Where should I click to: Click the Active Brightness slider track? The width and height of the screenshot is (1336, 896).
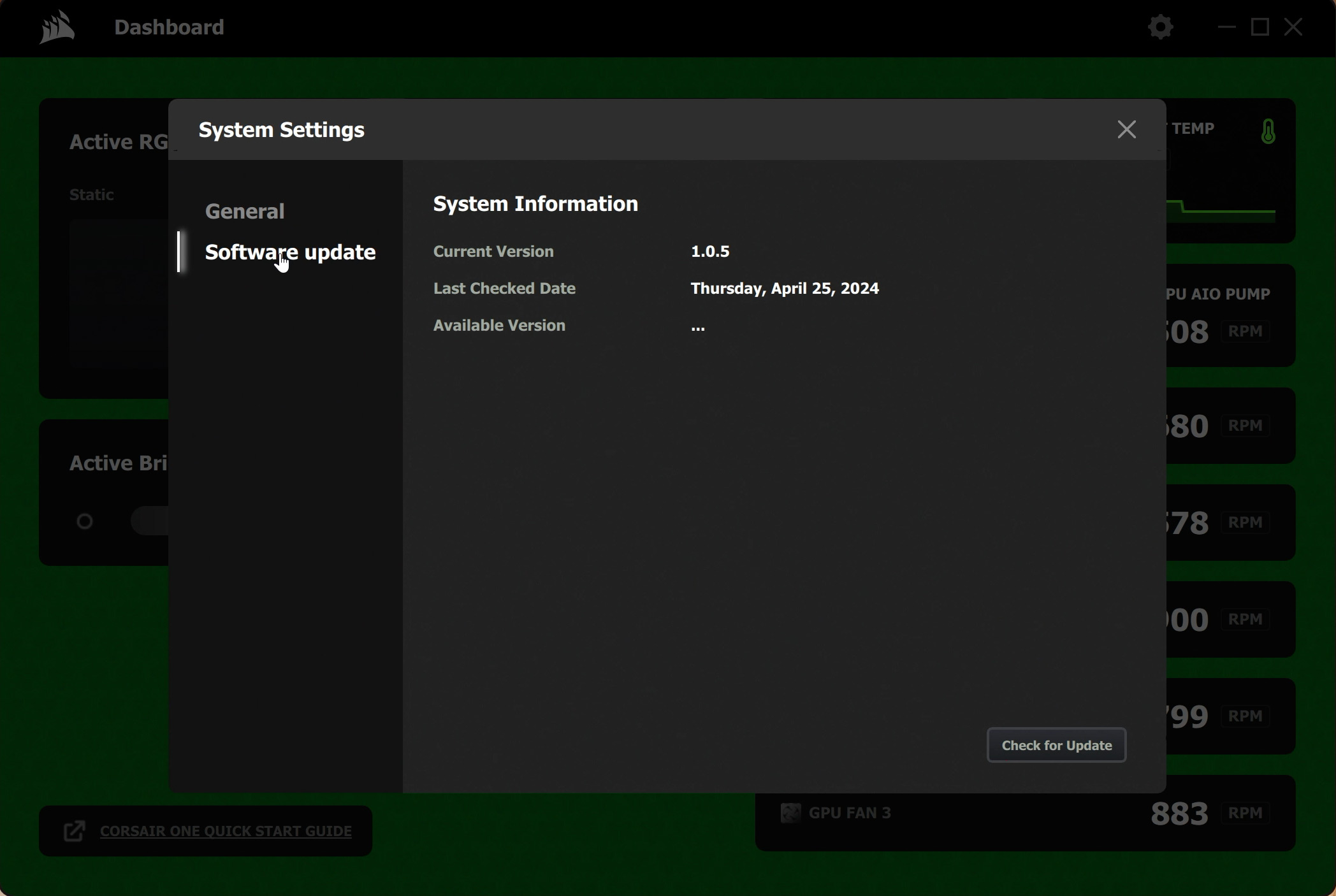point(152,521)
